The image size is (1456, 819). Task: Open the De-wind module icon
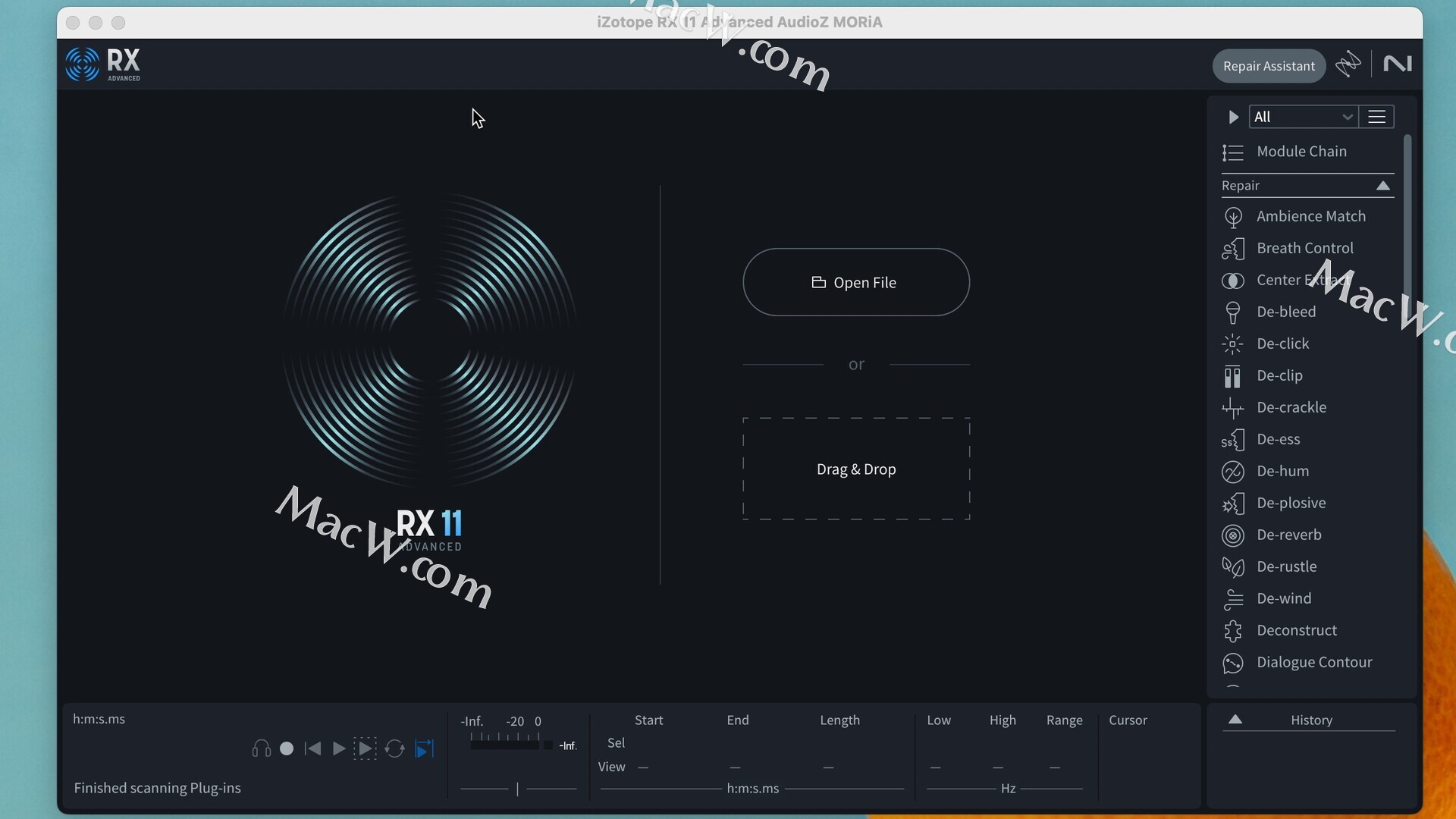point(1233,599)
